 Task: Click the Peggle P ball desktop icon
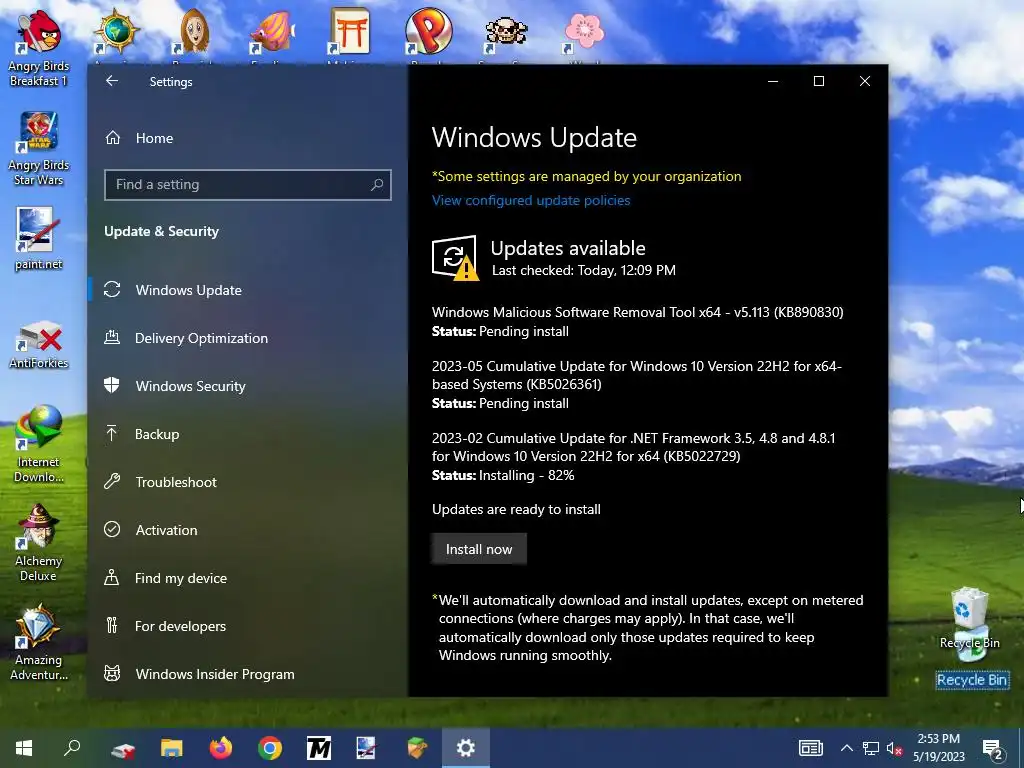coord(428,31)
